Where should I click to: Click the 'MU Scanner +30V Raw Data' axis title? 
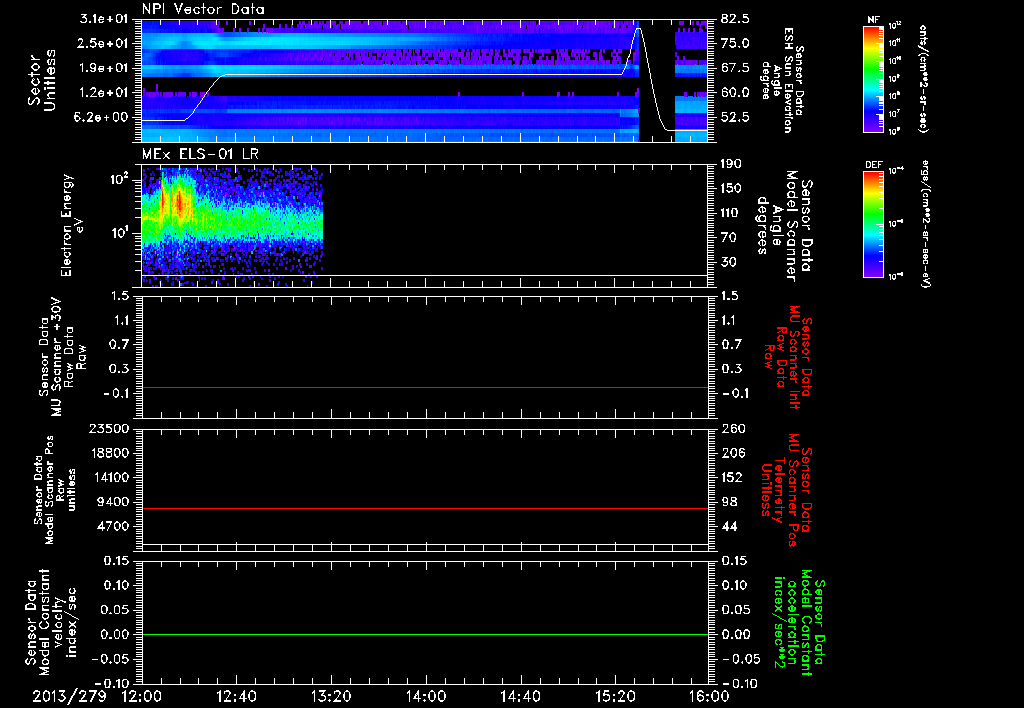tap(63, 358)
